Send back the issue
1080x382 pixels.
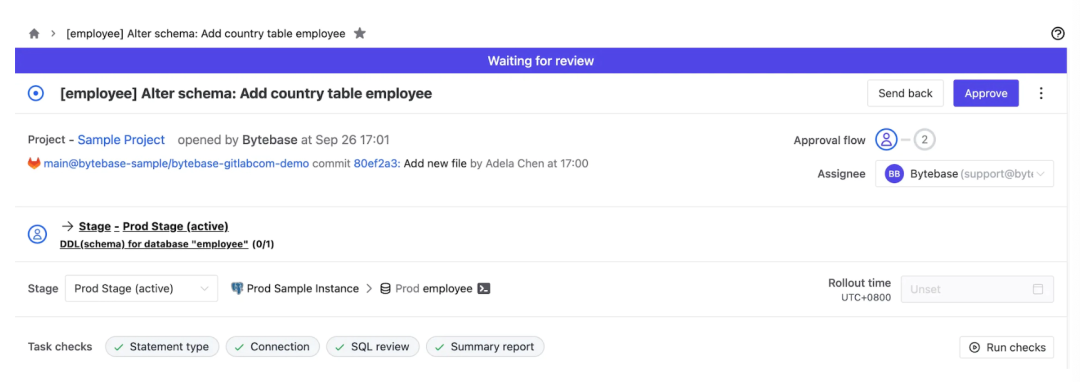point(905,94)
